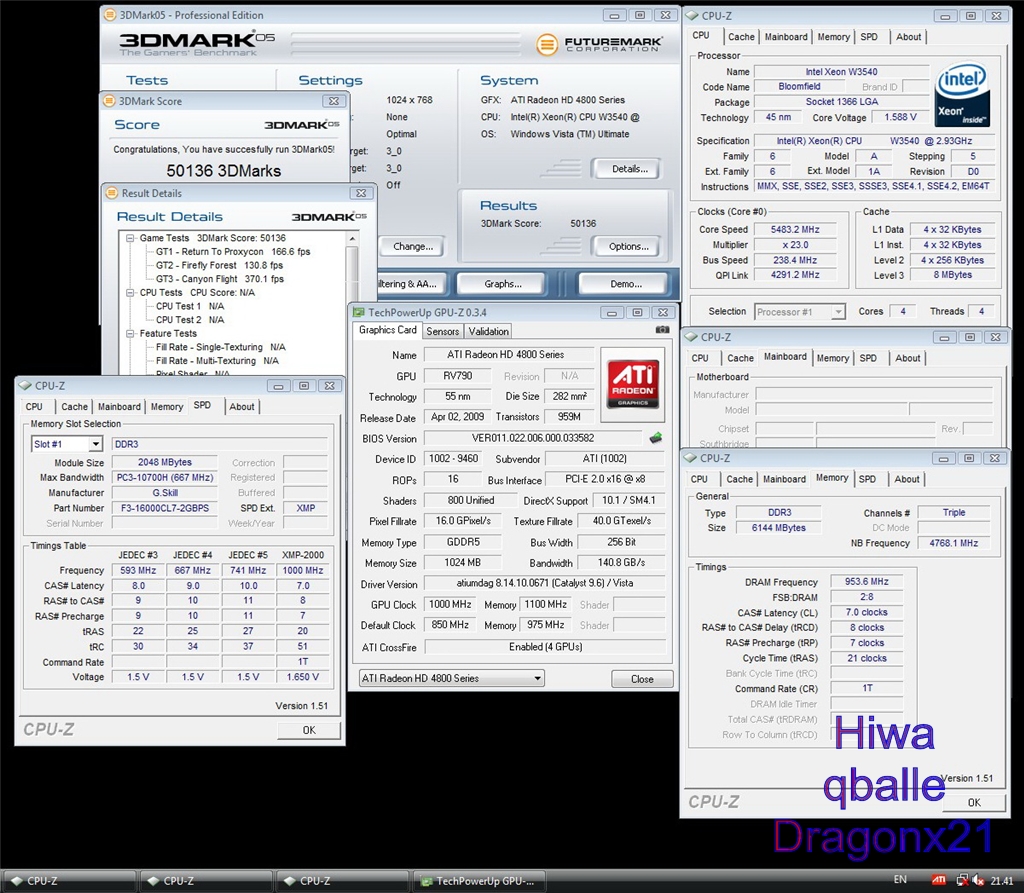Screen dimensions: 1024x893
Task: Click the Options... button under Results
Action: 628,246
